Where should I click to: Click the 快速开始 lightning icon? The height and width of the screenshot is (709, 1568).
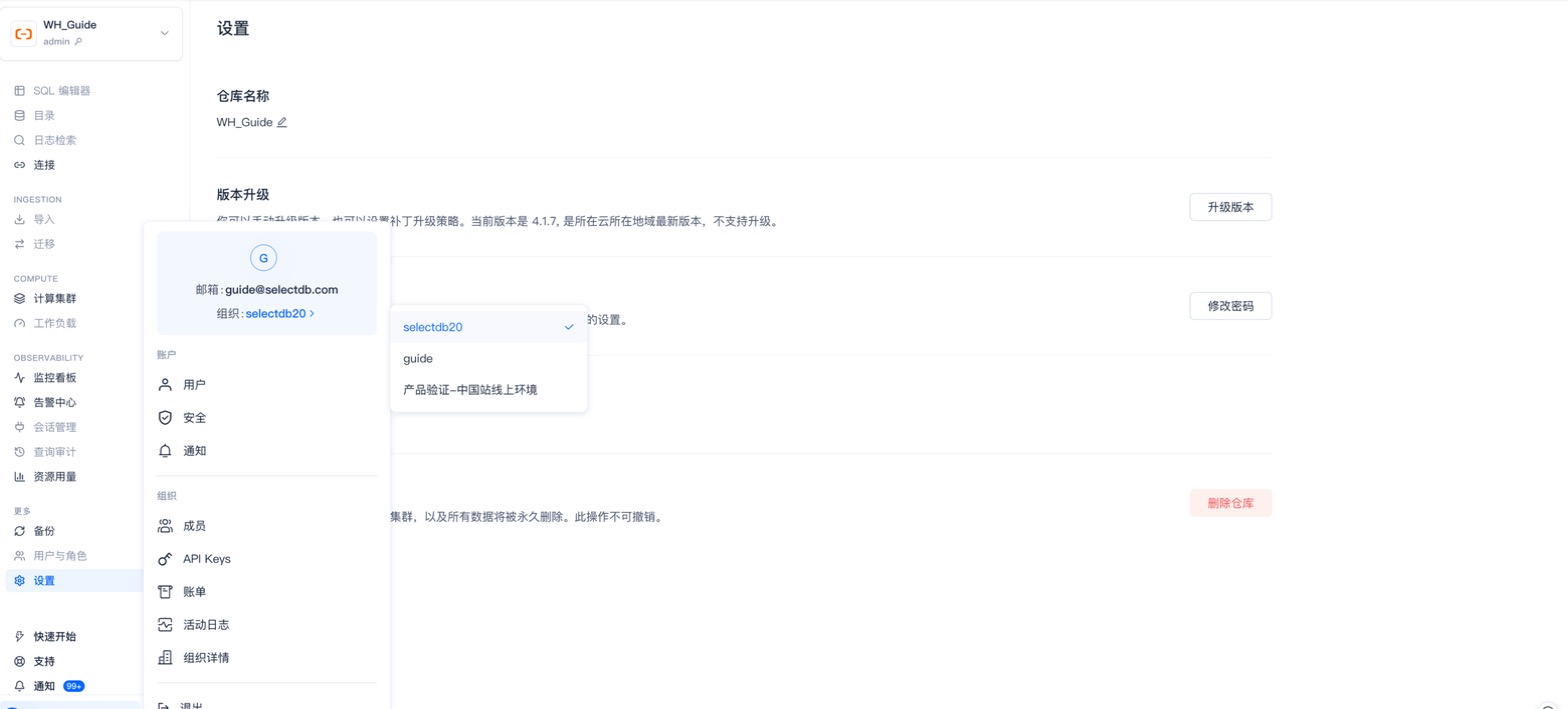[19, 637]
